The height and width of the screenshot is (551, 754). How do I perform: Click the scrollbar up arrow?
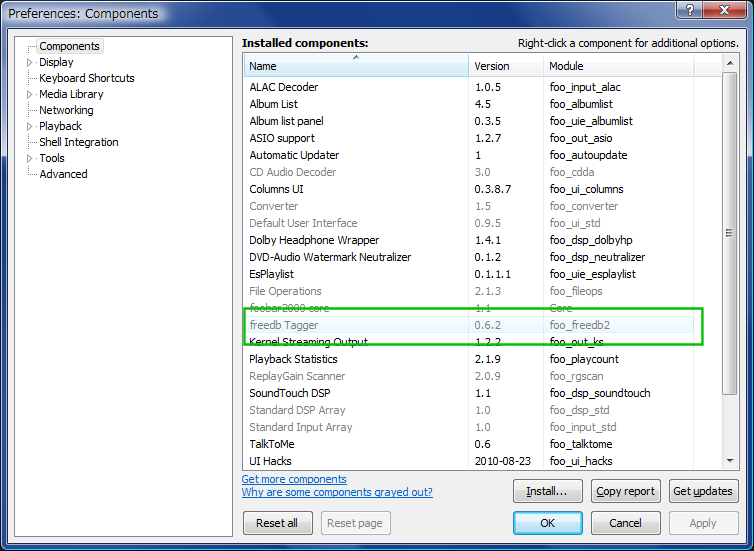(730, 63)
